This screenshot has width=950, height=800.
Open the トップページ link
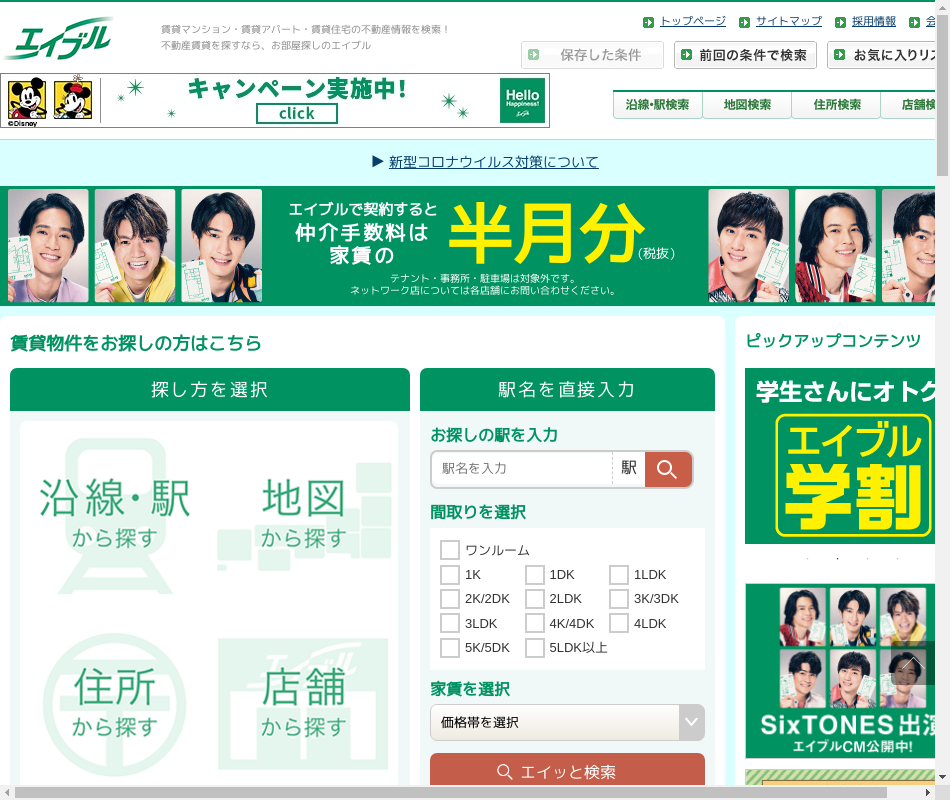tap(693, 21)
